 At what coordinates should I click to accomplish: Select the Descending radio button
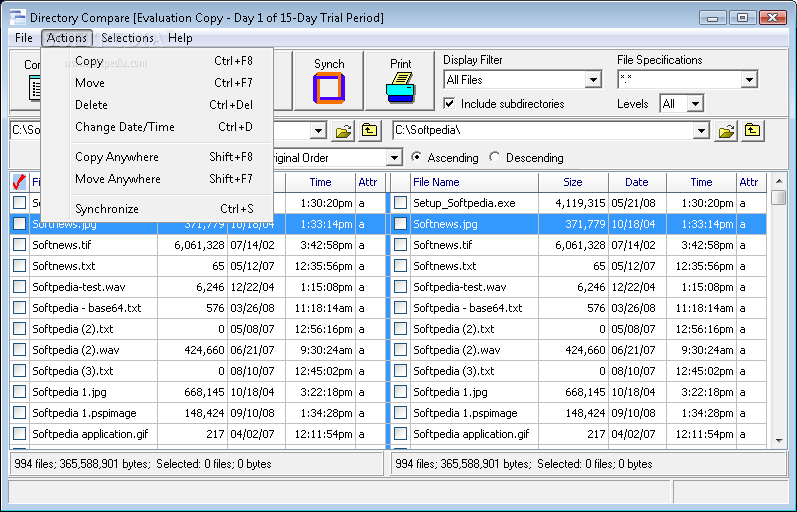(495, 157)
